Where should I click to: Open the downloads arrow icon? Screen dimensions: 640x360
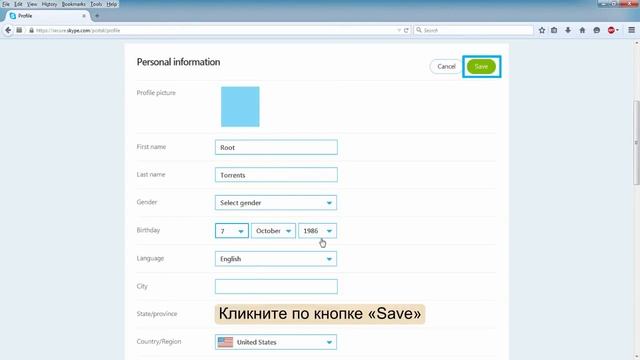(568, 30)
